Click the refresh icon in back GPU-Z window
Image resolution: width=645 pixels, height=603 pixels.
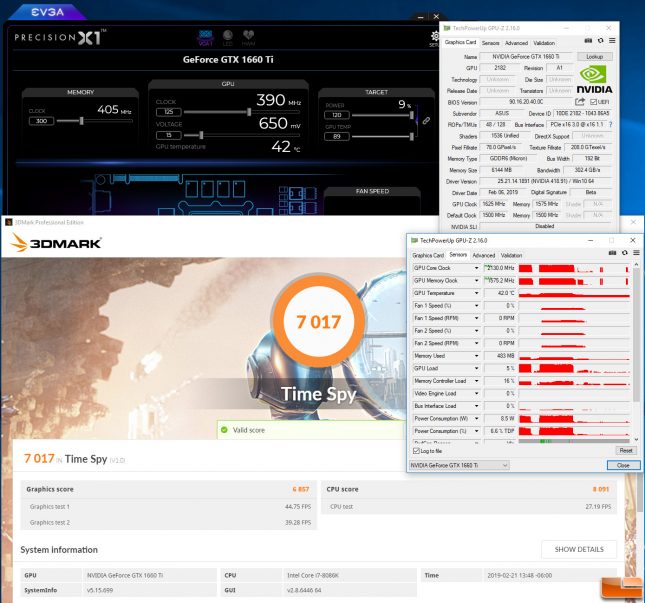point(601,41)
